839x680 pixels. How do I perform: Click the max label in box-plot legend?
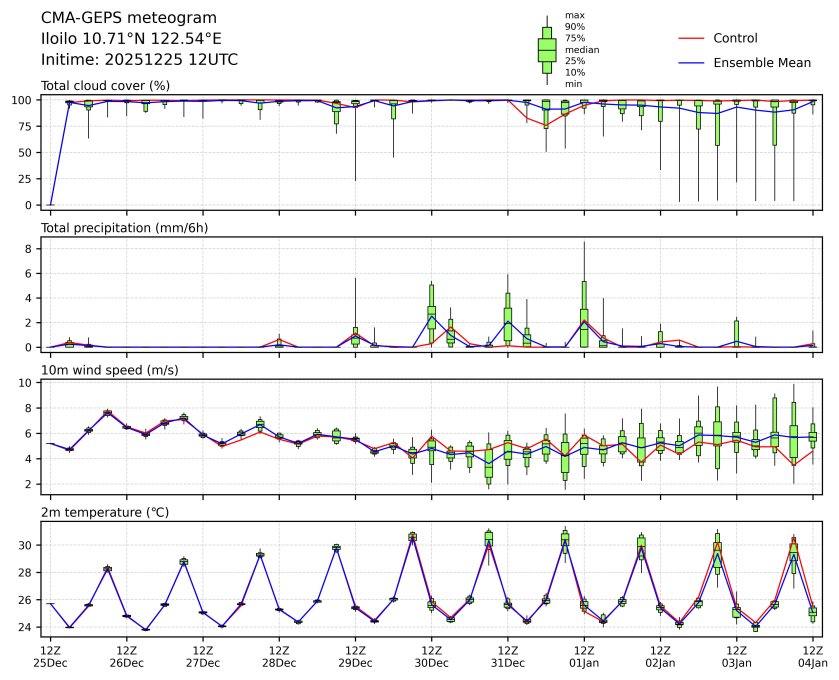(x=574, y=15)
